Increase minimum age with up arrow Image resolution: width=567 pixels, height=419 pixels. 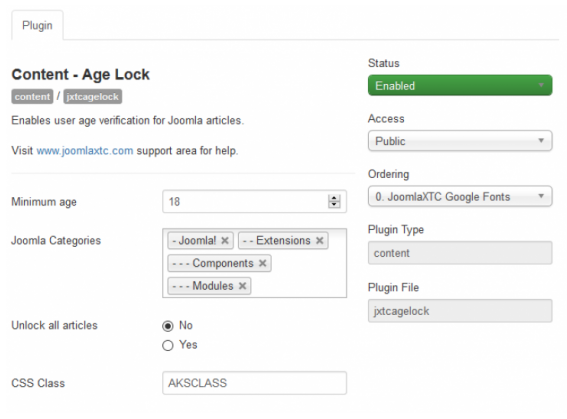click(x=334, y=198)
